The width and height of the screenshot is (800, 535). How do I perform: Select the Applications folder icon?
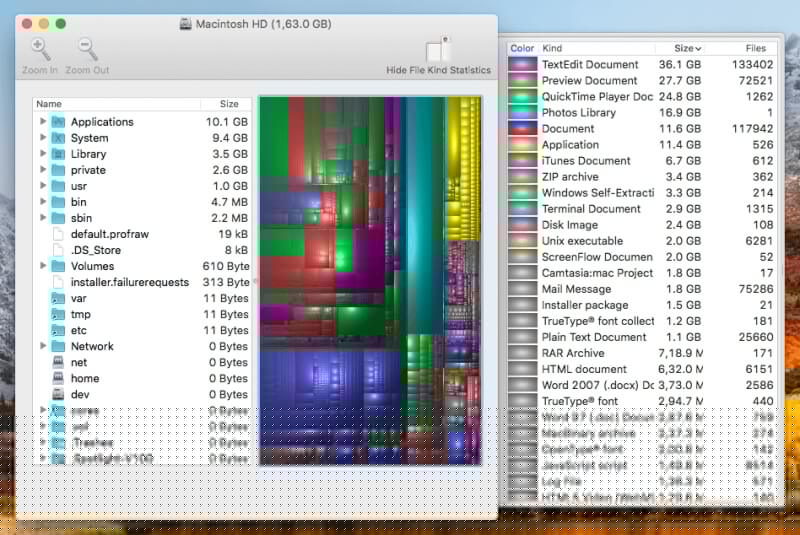(x=58, y=122)
